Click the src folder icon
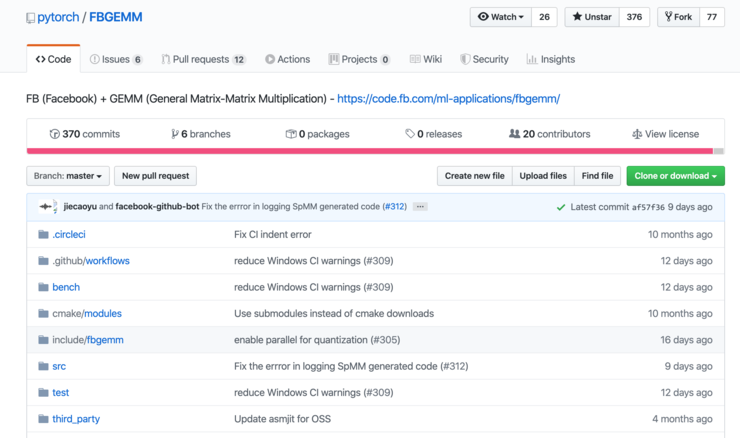 43,367
